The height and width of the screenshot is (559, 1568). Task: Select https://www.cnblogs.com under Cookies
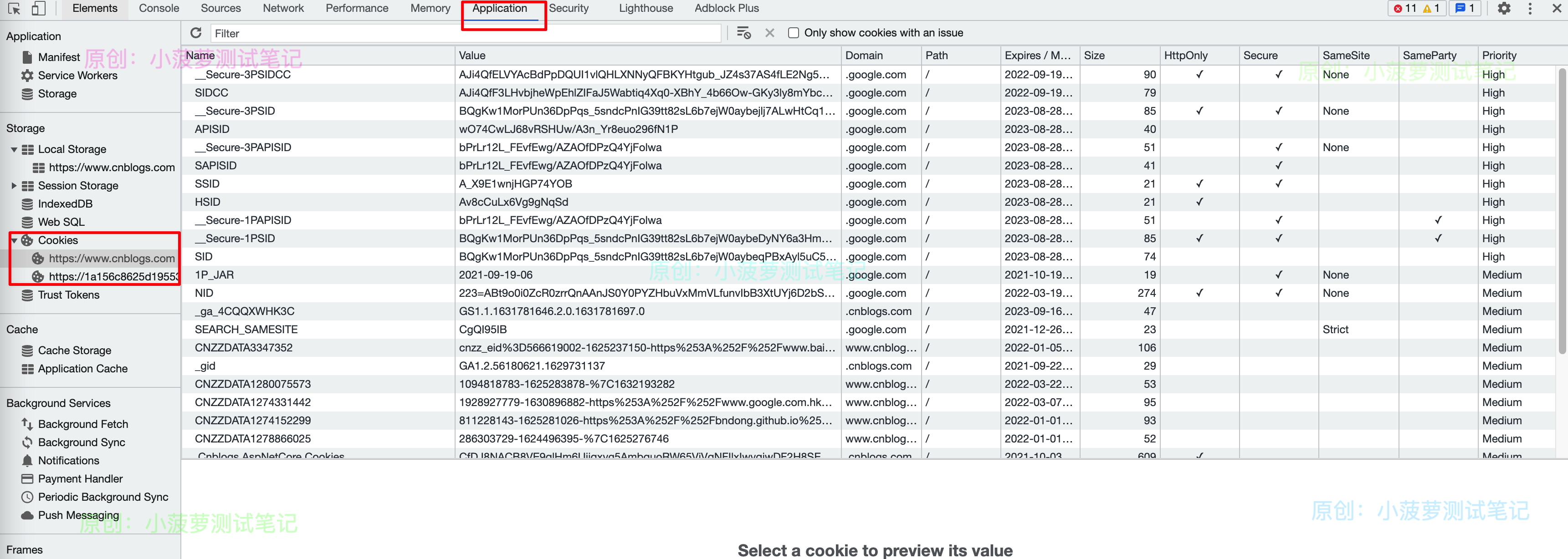point(111,258)
